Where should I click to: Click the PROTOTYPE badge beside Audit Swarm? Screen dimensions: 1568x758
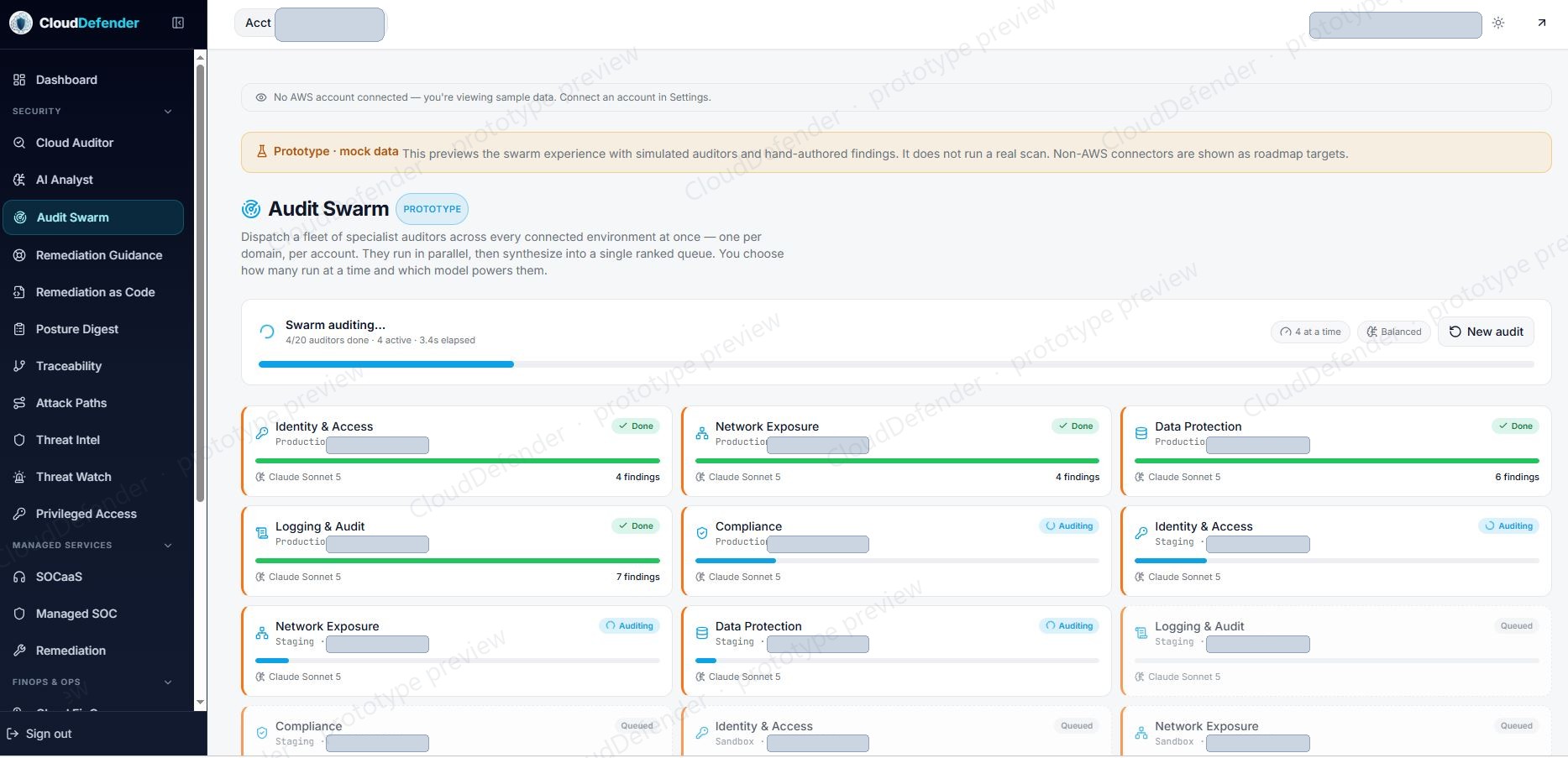[x=432, y=209]
